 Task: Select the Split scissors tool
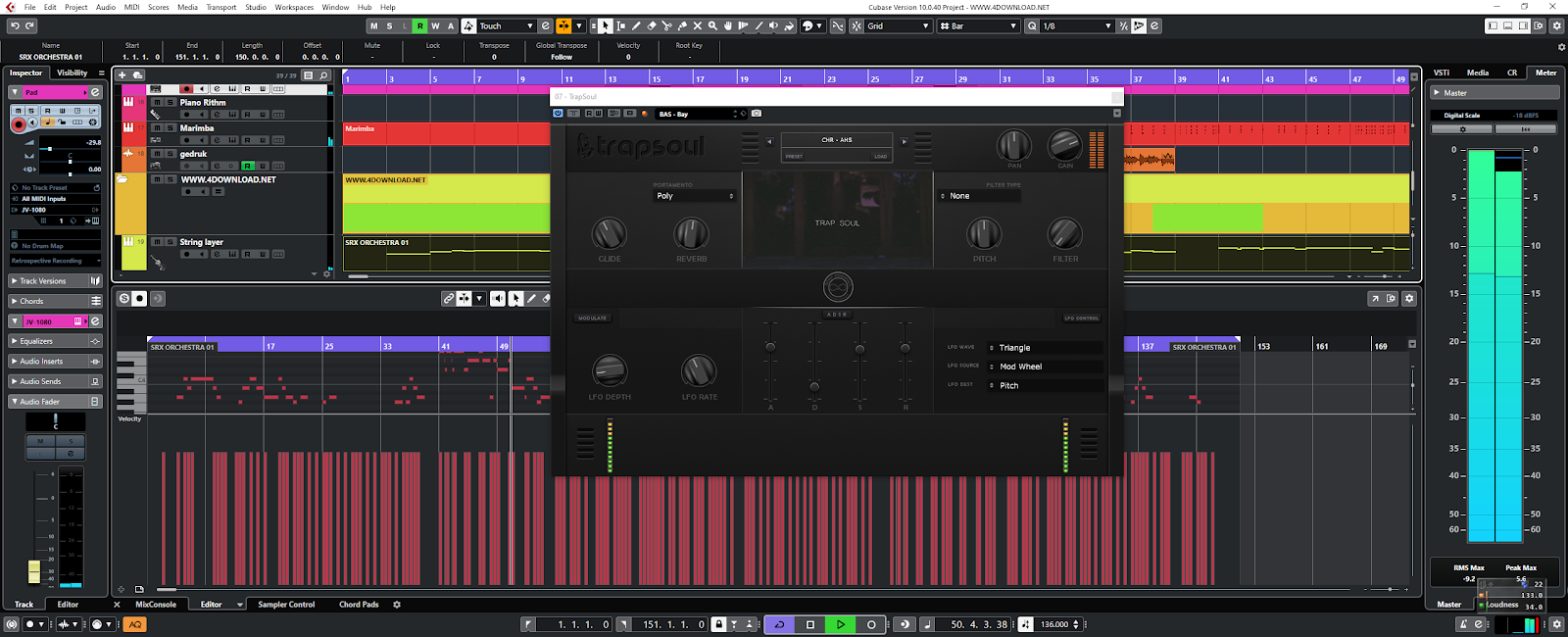click(x=666, y=25)
